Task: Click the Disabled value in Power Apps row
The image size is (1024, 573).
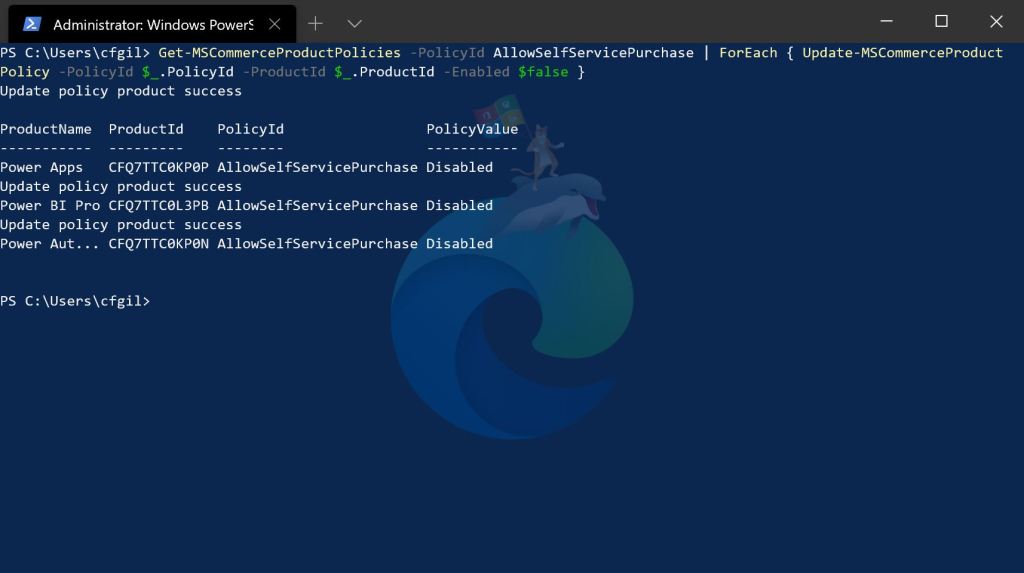Action: tap(459, 167)
